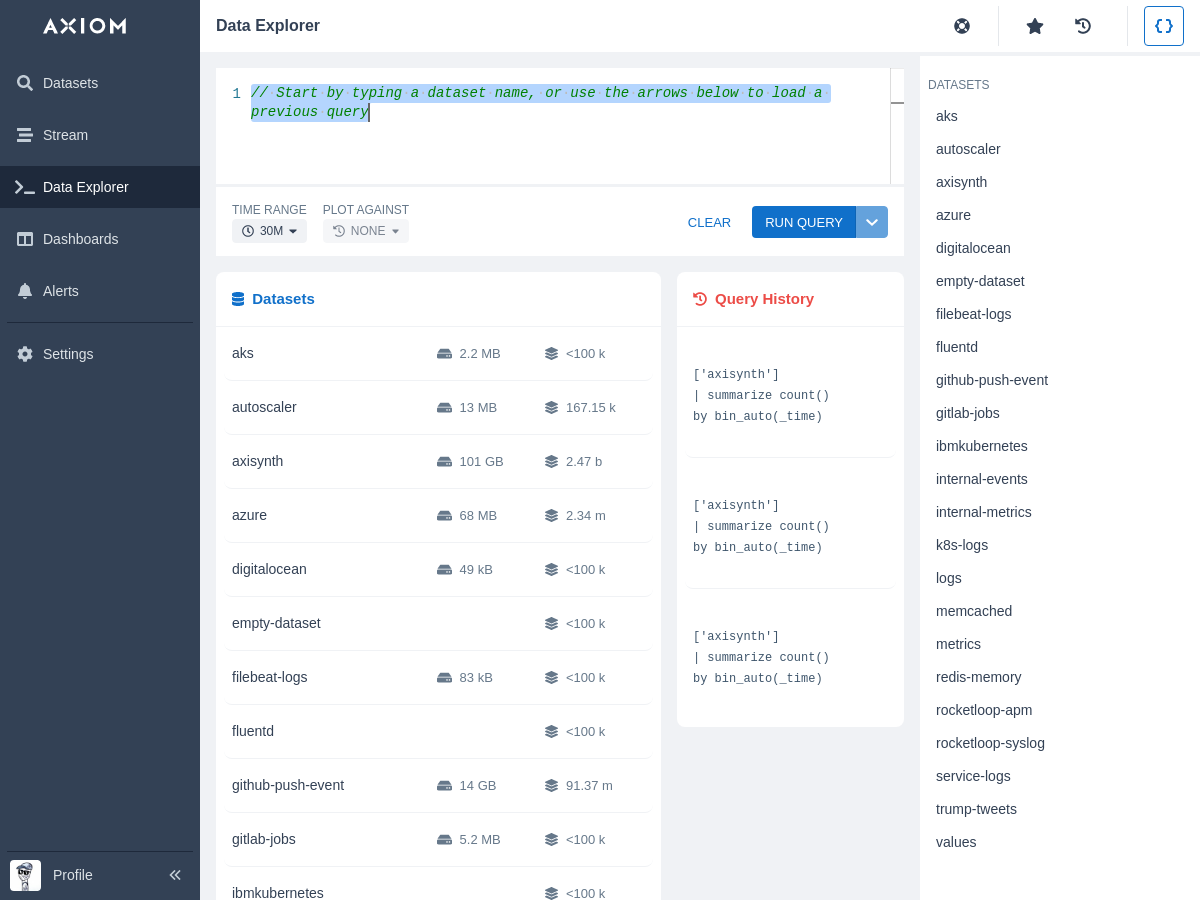
Task: Expand Run Query options arrow
Action: (x=872, y=222)
